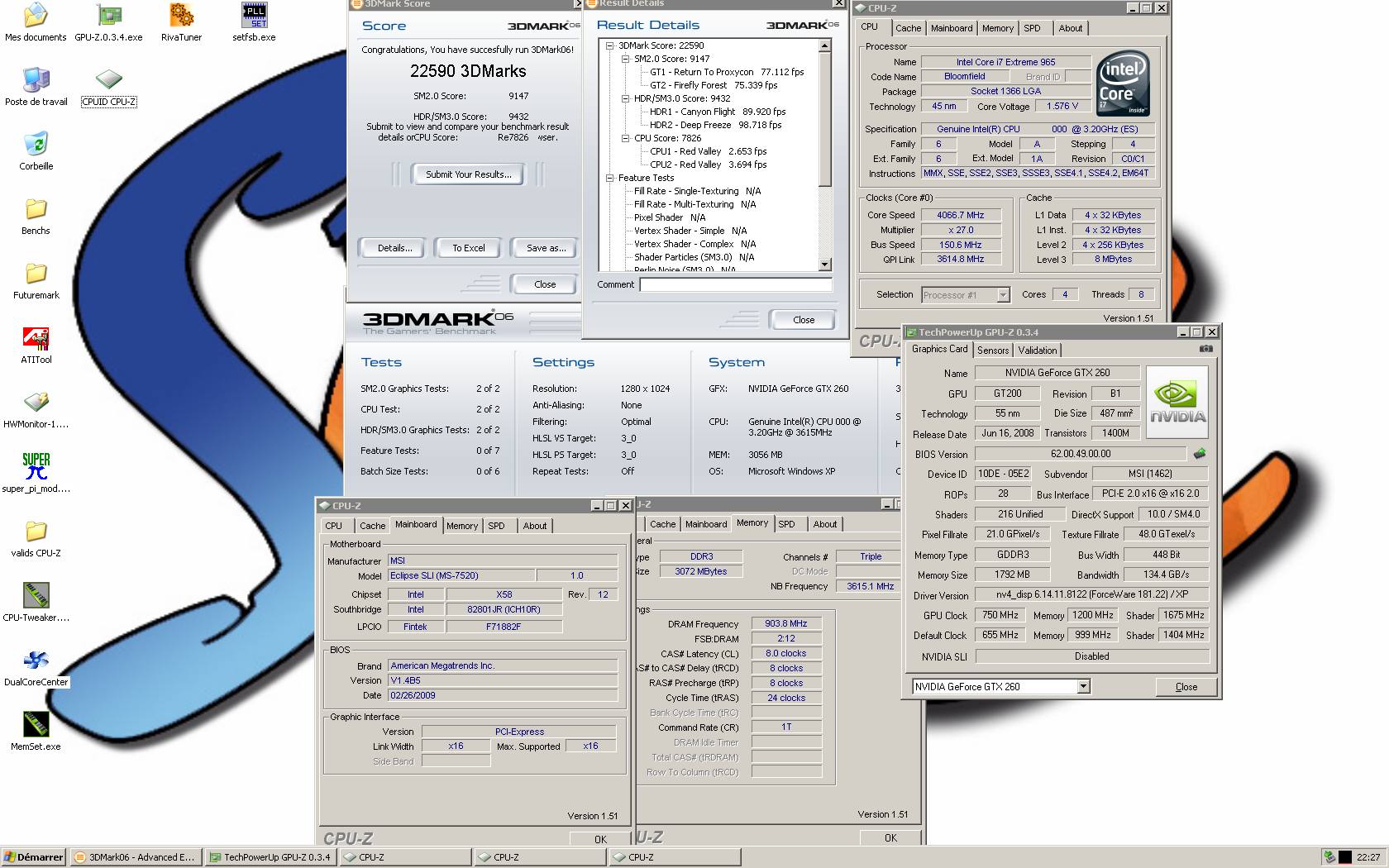Click the Result Details vertical scrollbar thumb
The width and height of the screenshot is (1389, 868).
pos(824,119)
